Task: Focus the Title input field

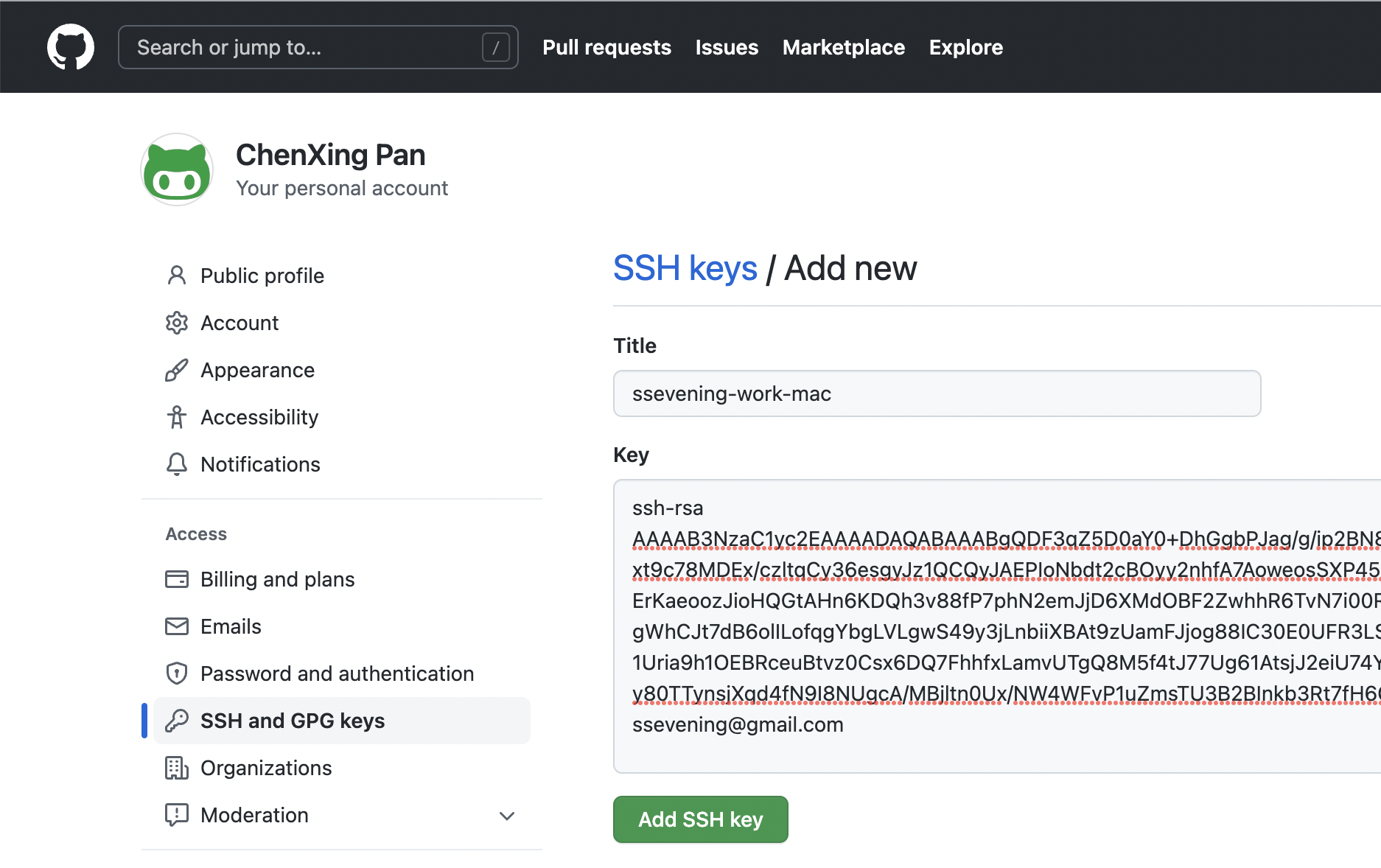Action: (x=937, y=393)
